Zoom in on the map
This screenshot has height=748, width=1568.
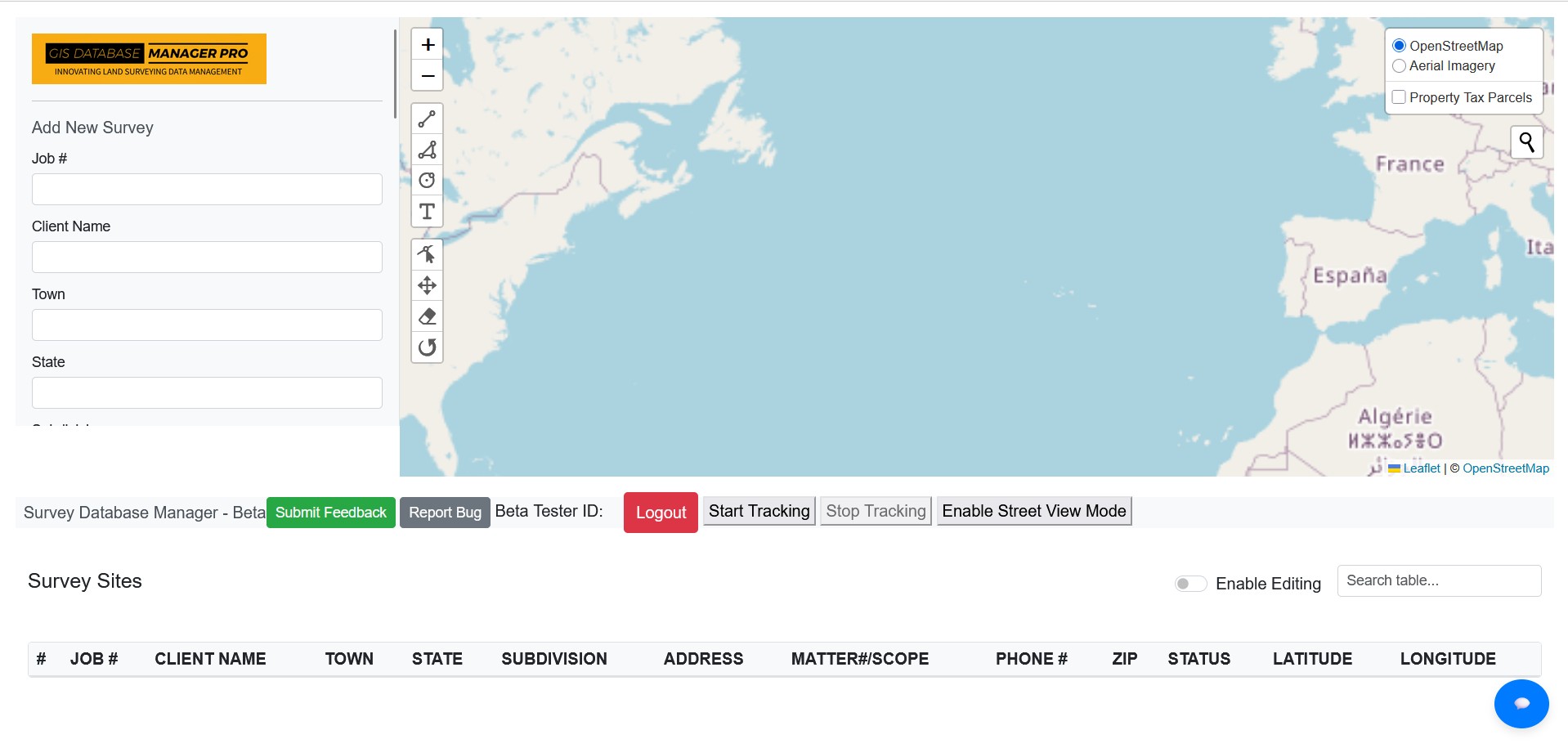[x=427, y=44]
